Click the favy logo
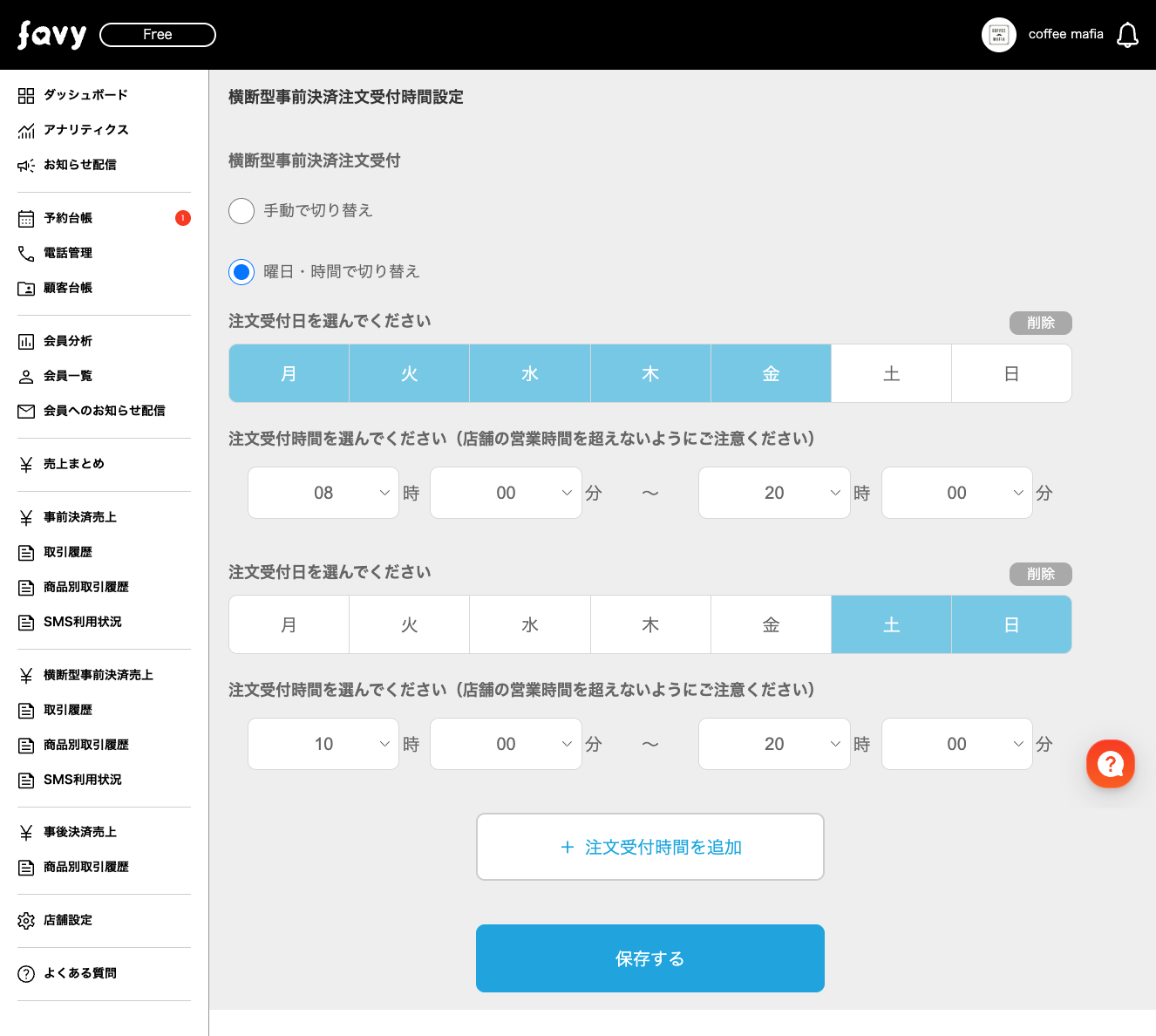Screen dimensions: 1156x1036 tap(52, 35)
